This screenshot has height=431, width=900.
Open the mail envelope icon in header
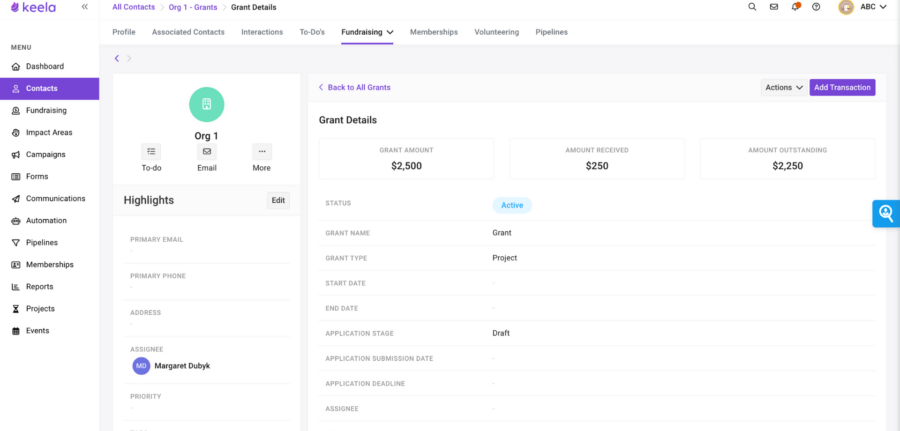coord(774,7)
